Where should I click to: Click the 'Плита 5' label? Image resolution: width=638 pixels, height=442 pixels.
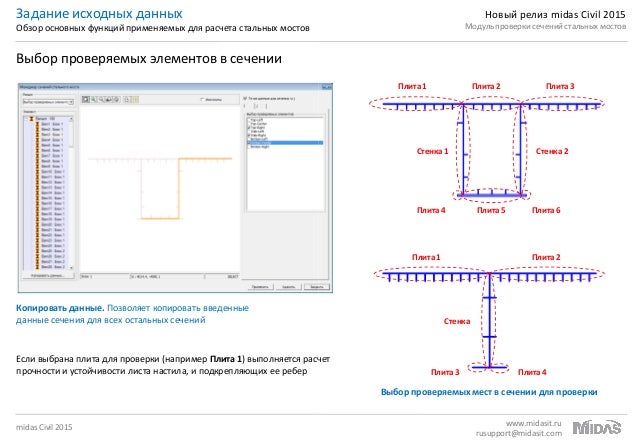pyautogui.click(x=491, y=210)
